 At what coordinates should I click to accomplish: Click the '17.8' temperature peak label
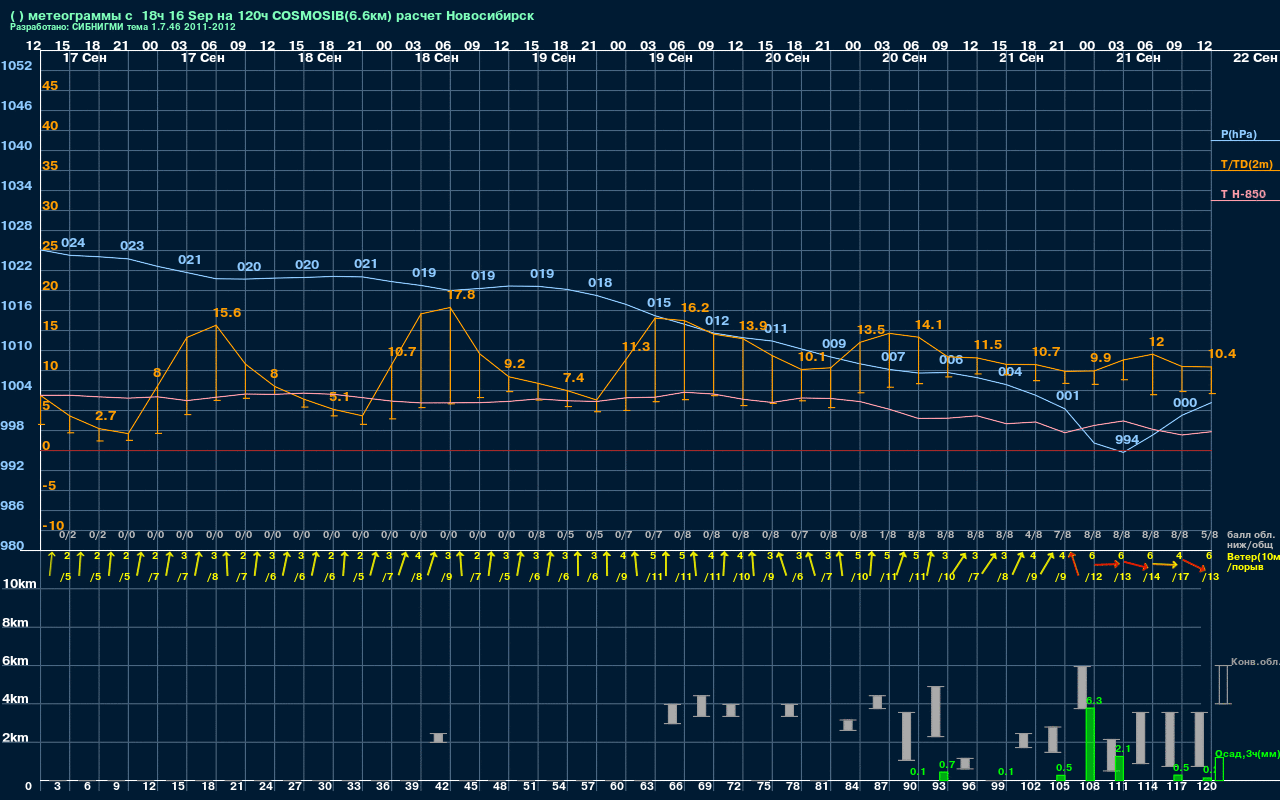461,295
